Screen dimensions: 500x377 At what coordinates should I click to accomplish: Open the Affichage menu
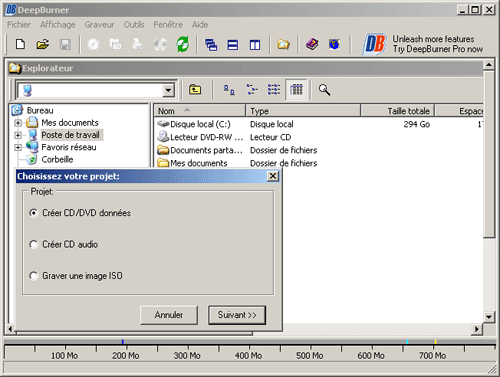pos(58,25)
